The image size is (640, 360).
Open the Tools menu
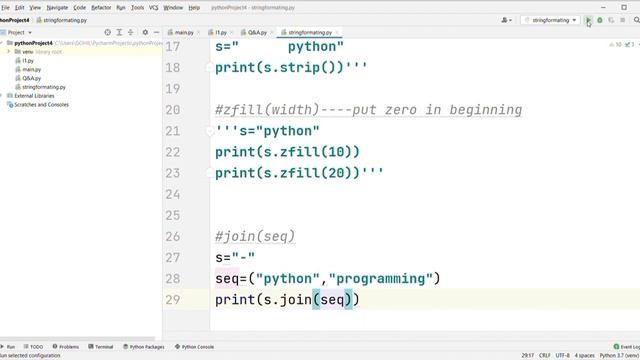click(x=138, y=8)
